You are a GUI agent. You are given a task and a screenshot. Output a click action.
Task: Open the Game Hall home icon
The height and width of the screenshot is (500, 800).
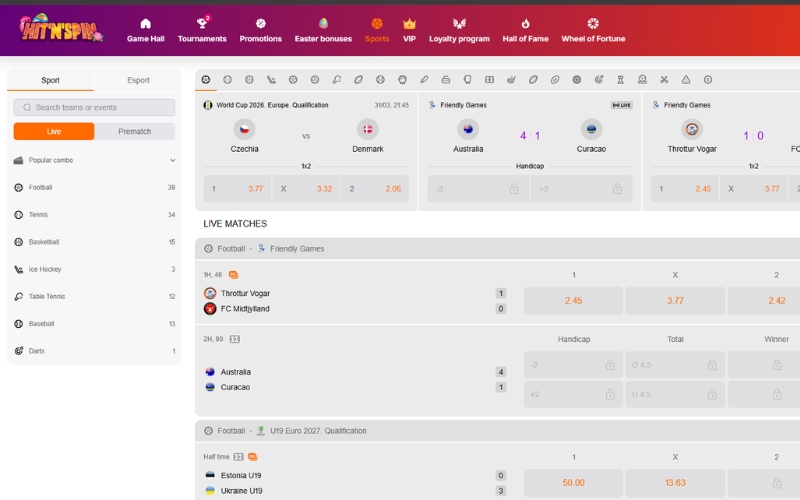(x=145, y=23)
